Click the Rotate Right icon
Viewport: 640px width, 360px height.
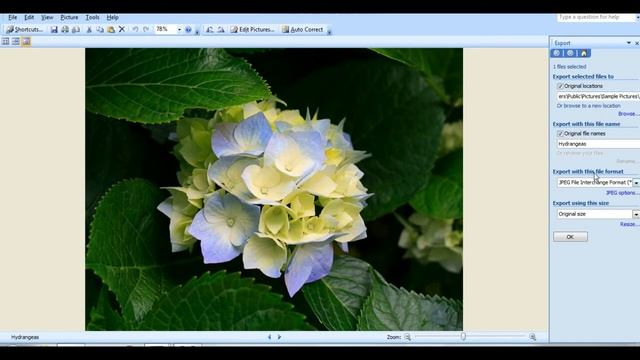click(x=220, y=29)
